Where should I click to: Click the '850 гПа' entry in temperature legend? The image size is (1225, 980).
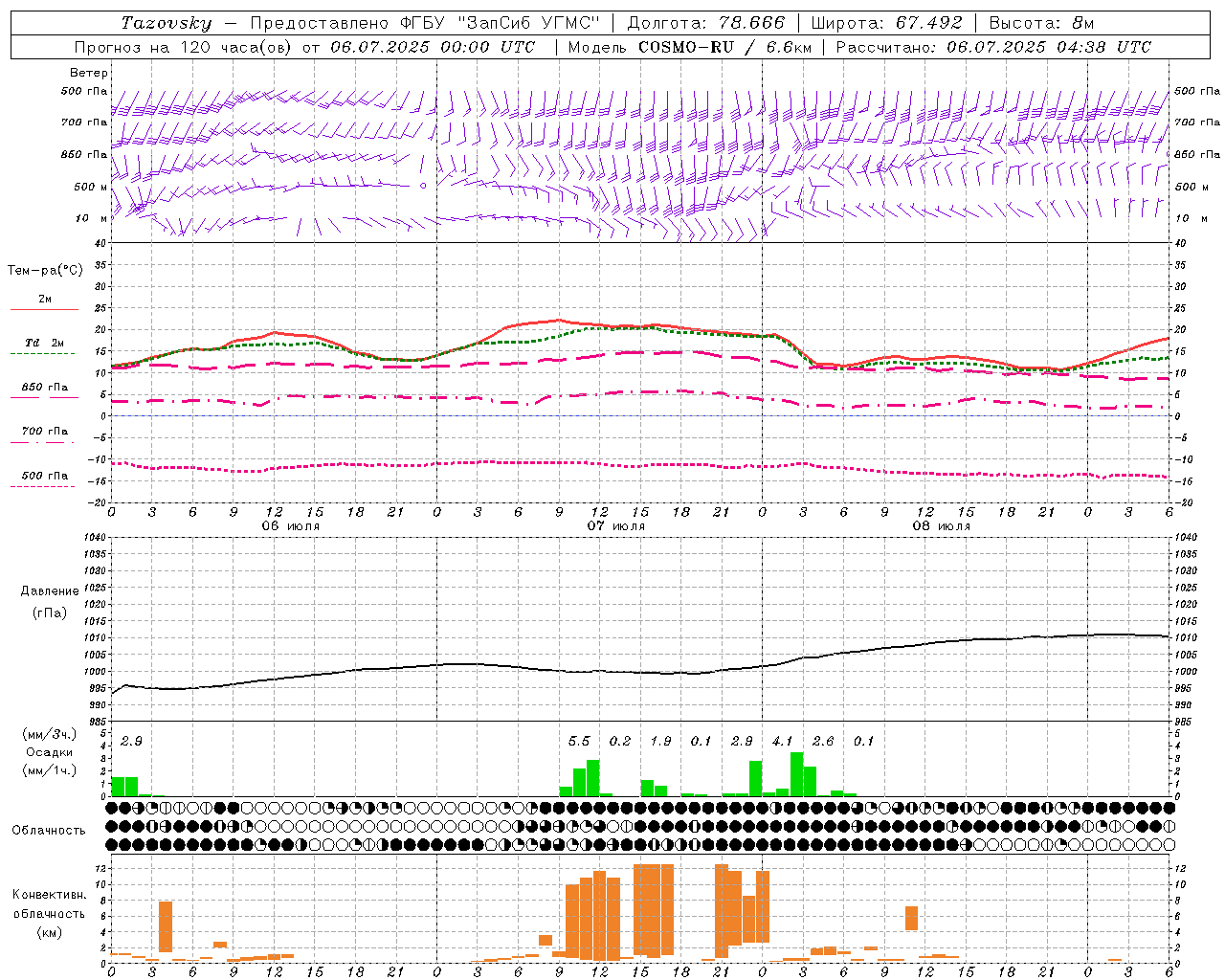pyautogui.click(x=45, y=388)
